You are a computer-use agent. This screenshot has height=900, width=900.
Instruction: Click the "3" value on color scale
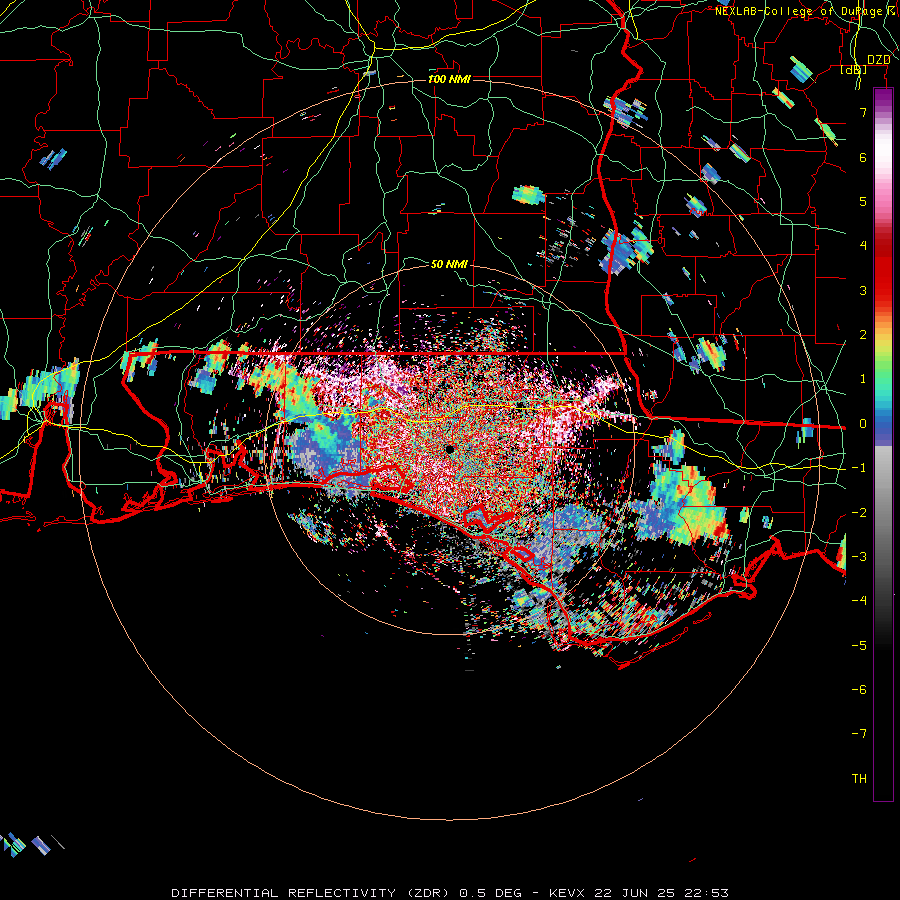pos(863,290)
